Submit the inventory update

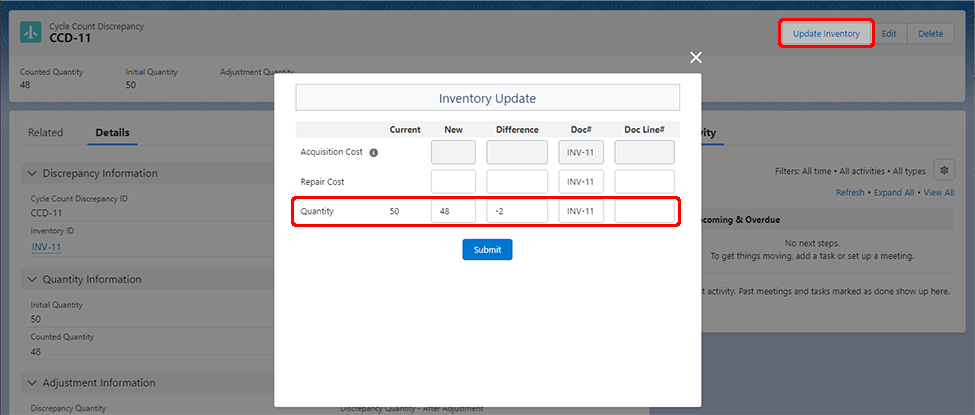(x=487, y=249)
